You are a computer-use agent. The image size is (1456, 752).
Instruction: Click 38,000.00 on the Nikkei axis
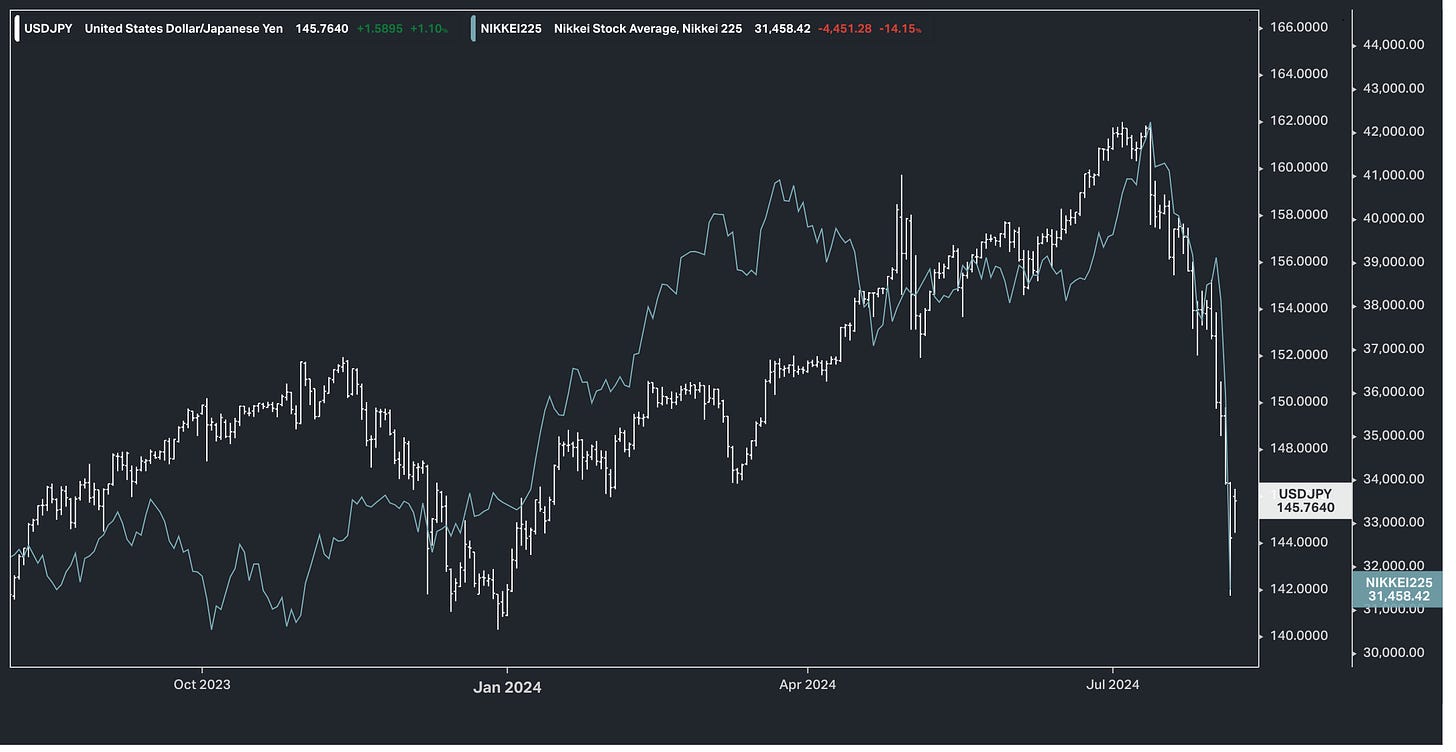[x=1393, y=305]
